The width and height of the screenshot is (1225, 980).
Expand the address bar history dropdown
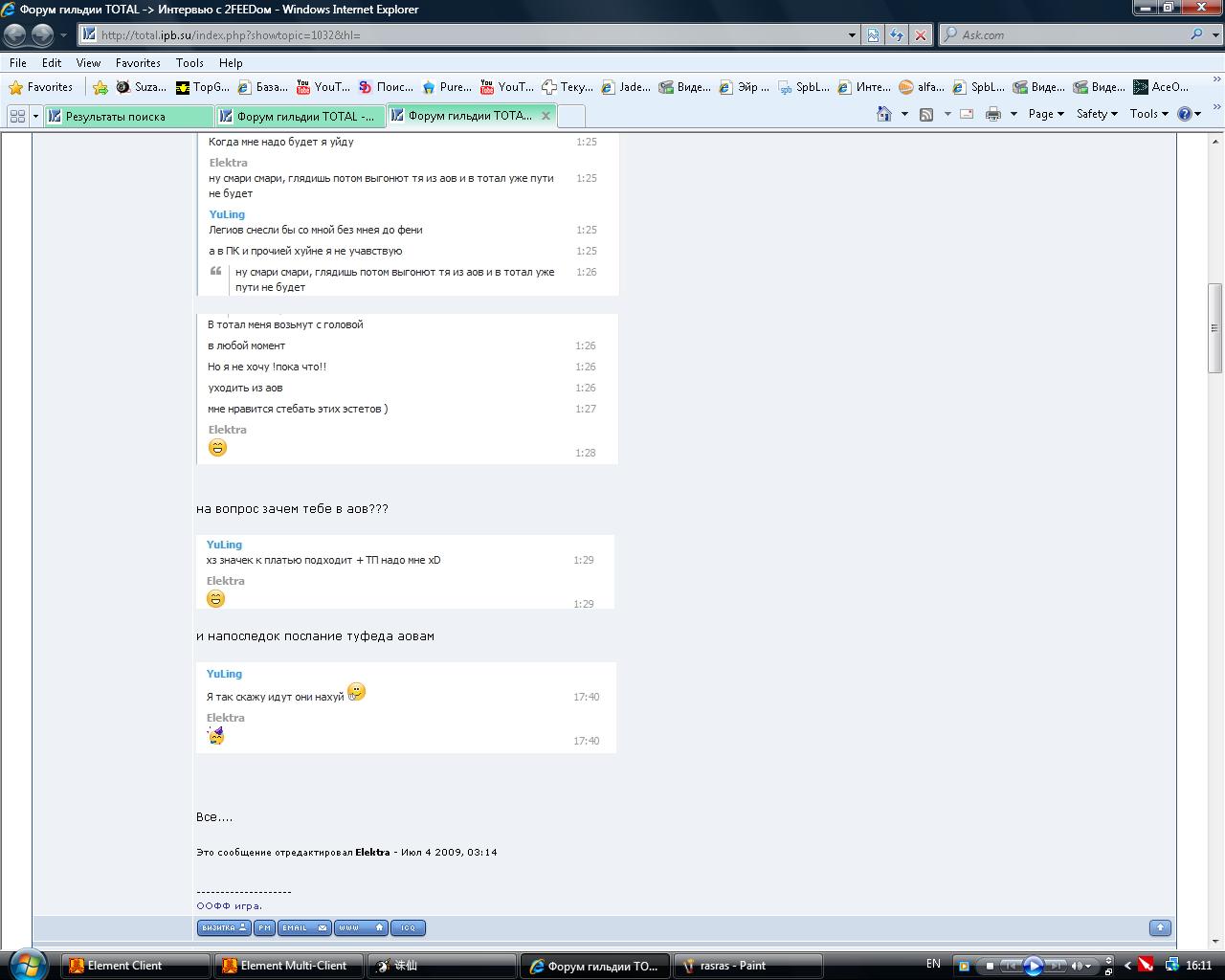pyautogui.click(x=852, y=35)
